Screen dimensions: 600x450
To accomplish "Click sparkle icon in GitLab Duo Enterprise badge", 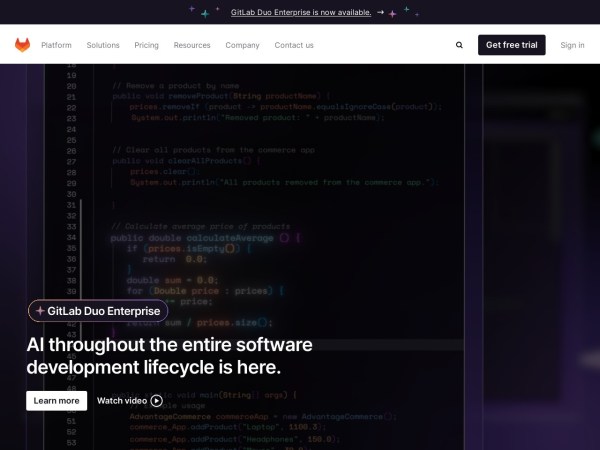I will 40,311.
